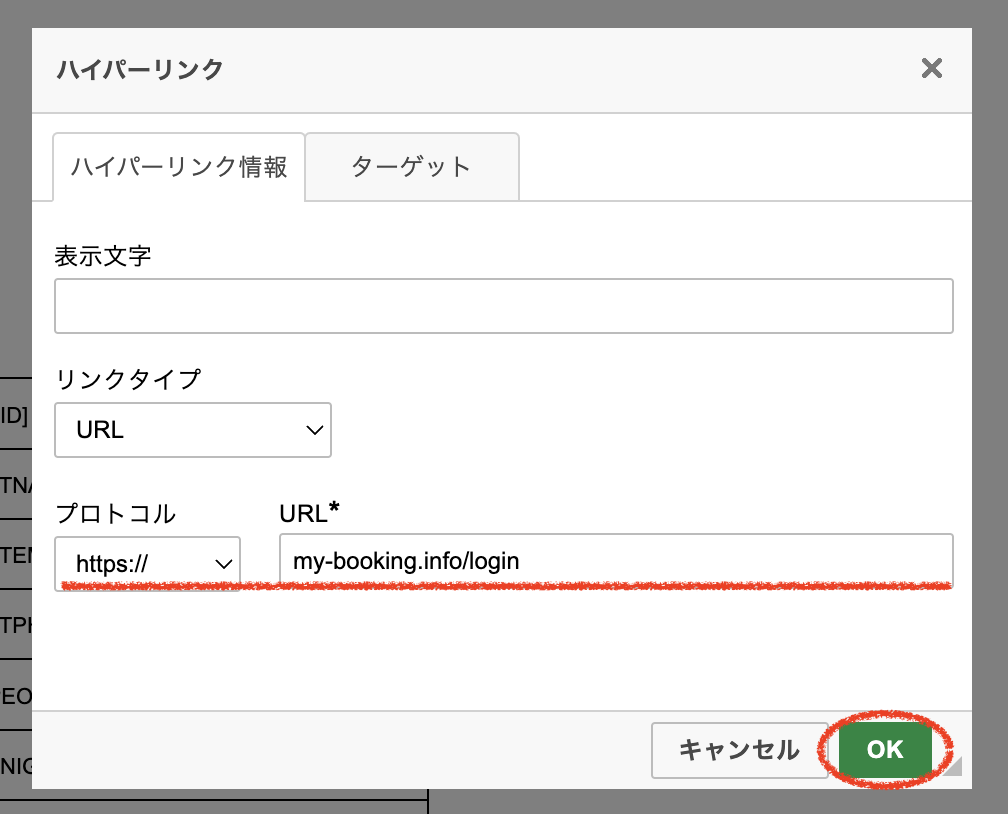Click the chevron arrow of リンクタイプ selector
Viewport: 1008px width, 814px height.
coord(314,430)
